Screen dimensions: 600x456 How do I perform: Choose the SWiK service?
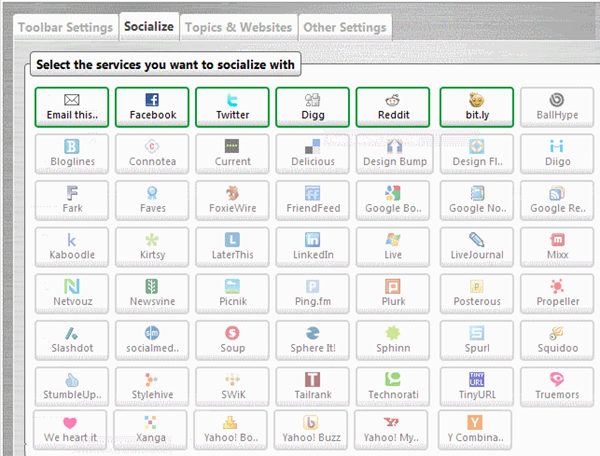[x=233, y=387]
